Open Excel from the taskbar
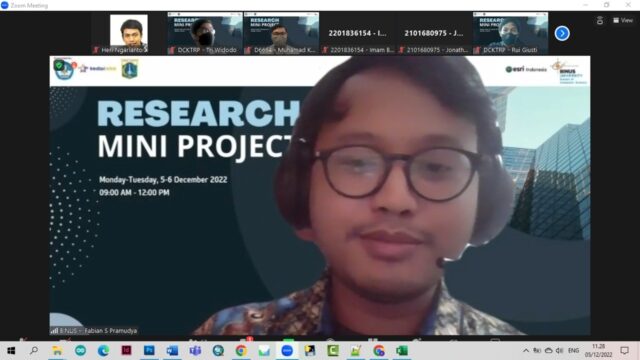 pos(402,351)
